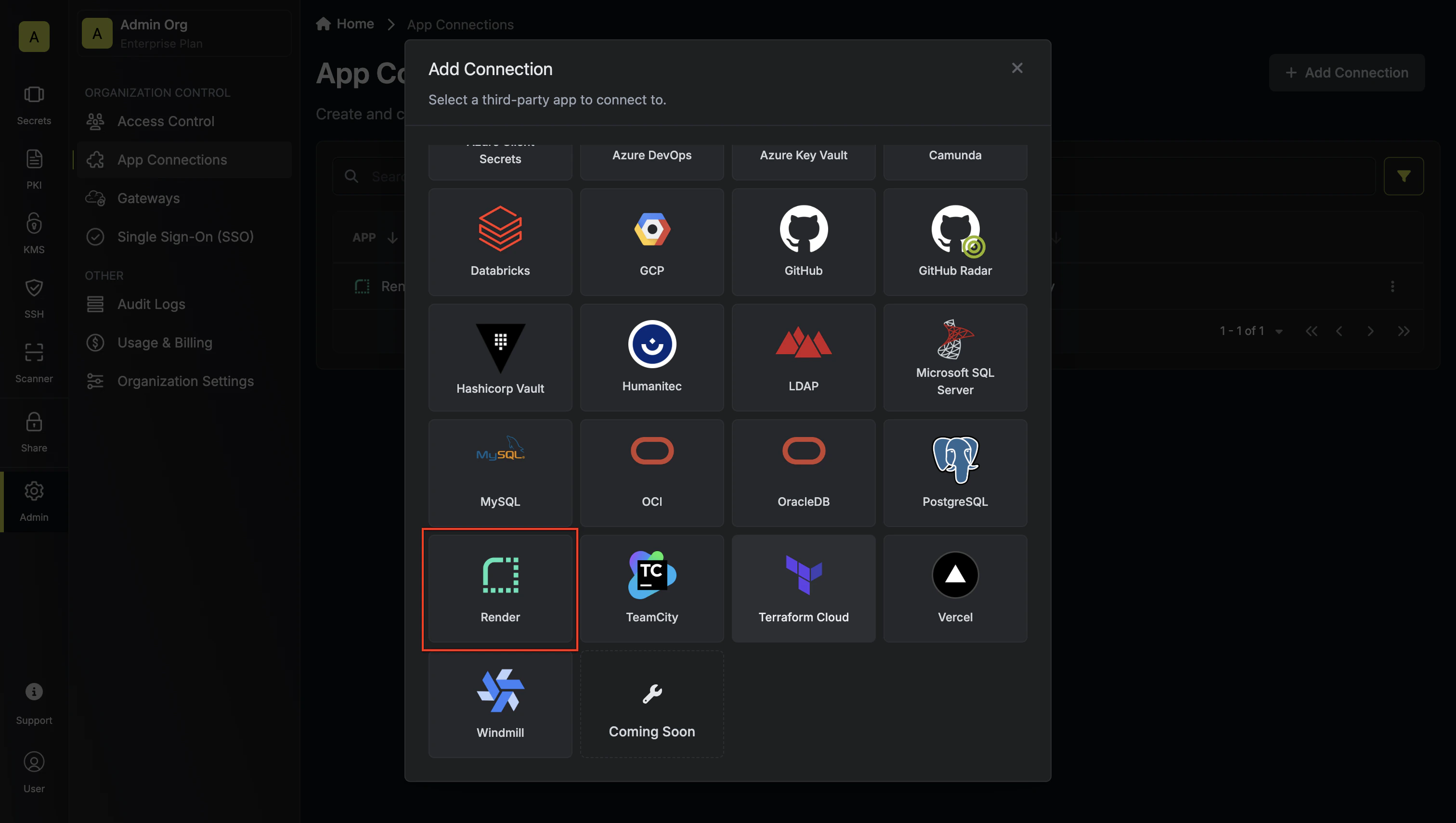Screen dimensions: 1456x823
Task: Pick the GitHub connection tile
Action: coord(803,242)
